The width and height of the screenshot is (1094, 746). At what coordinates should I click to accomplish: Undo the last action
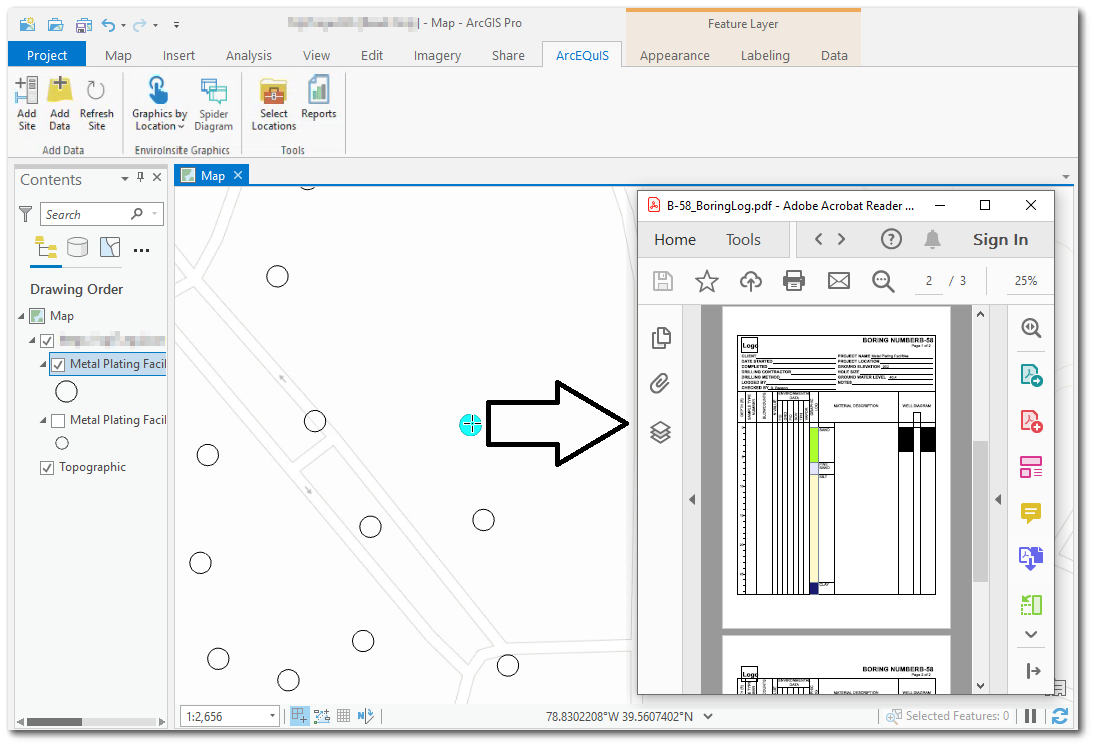point(108,24)
